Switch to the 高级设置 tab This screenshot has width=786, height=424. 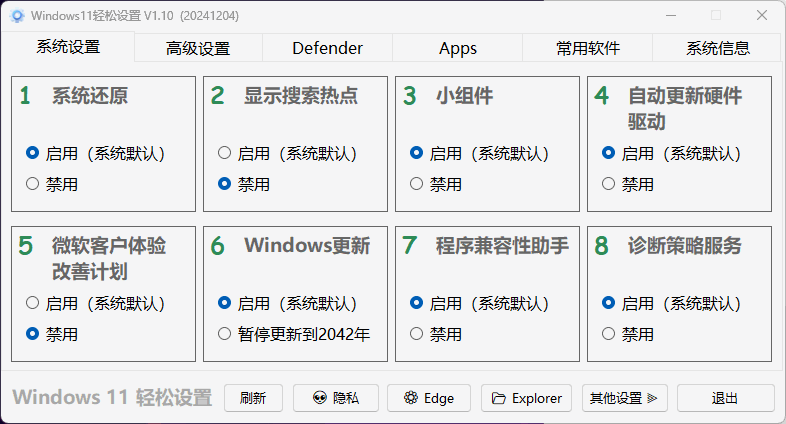pyautogui.click(x=198, y=48)
